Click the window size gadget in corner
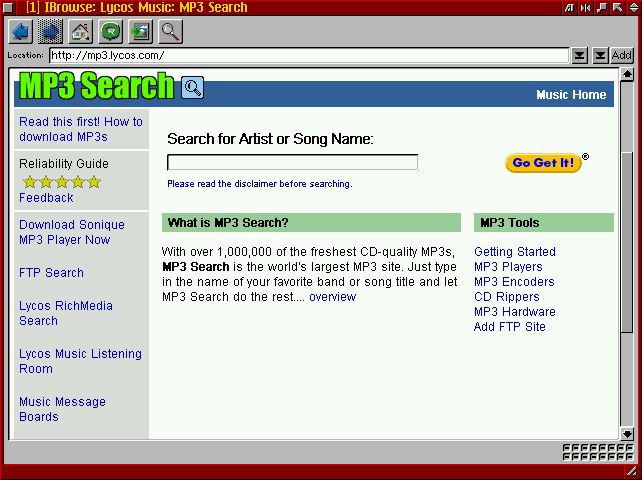The image size is (642, 480). pos(633,471)
